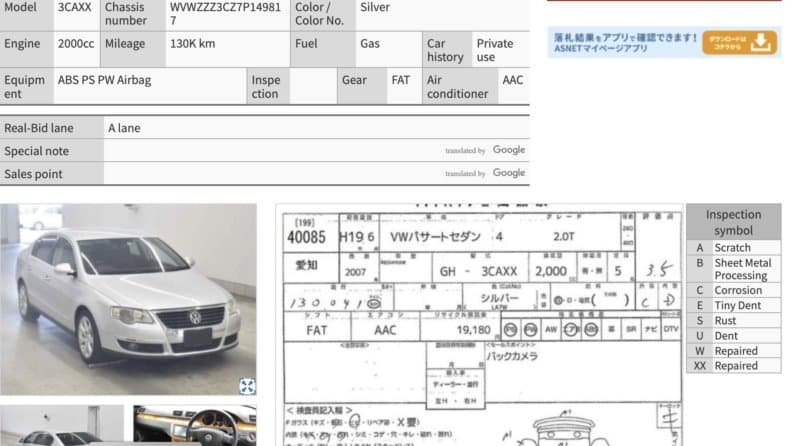Image resolution: width=800 pixels, height=446 pixels.
Task: Open the side-view car thumbnail
Action: [x=62, y=426]
